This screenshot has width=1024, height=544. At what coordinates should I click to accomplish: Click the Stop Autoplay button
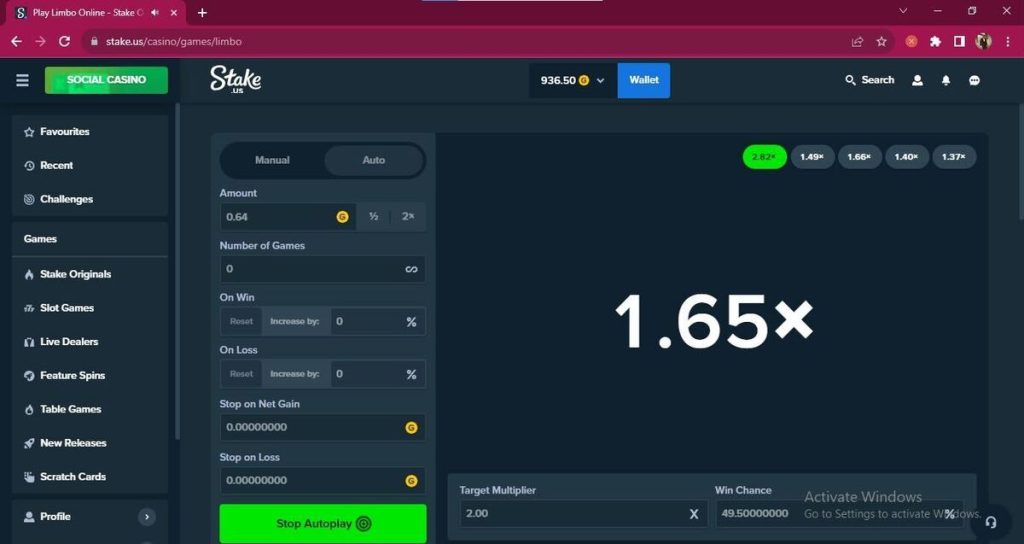323,523
